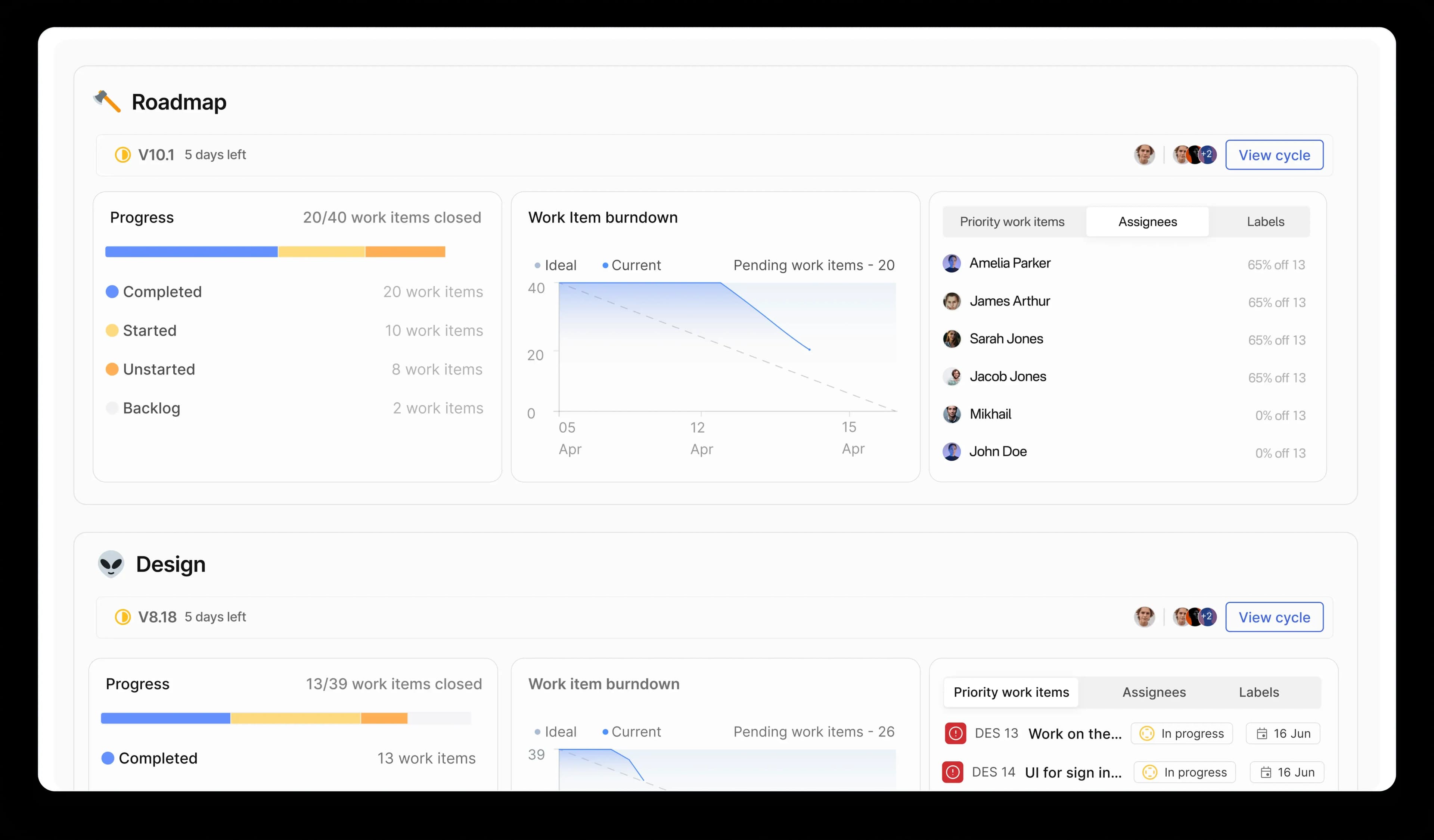Toggle the Current series in the burndown legend

coord(631,265)
